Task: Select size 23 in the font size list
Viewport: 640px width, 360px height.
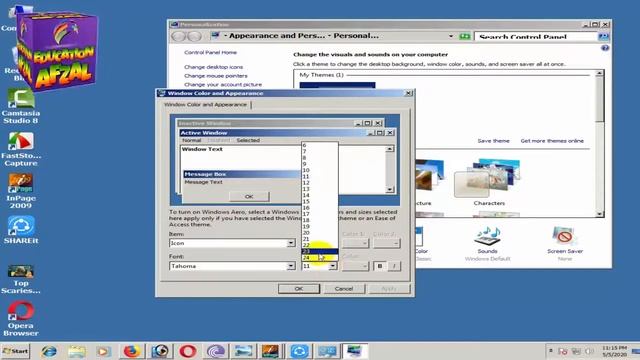Action: point(320,251)
